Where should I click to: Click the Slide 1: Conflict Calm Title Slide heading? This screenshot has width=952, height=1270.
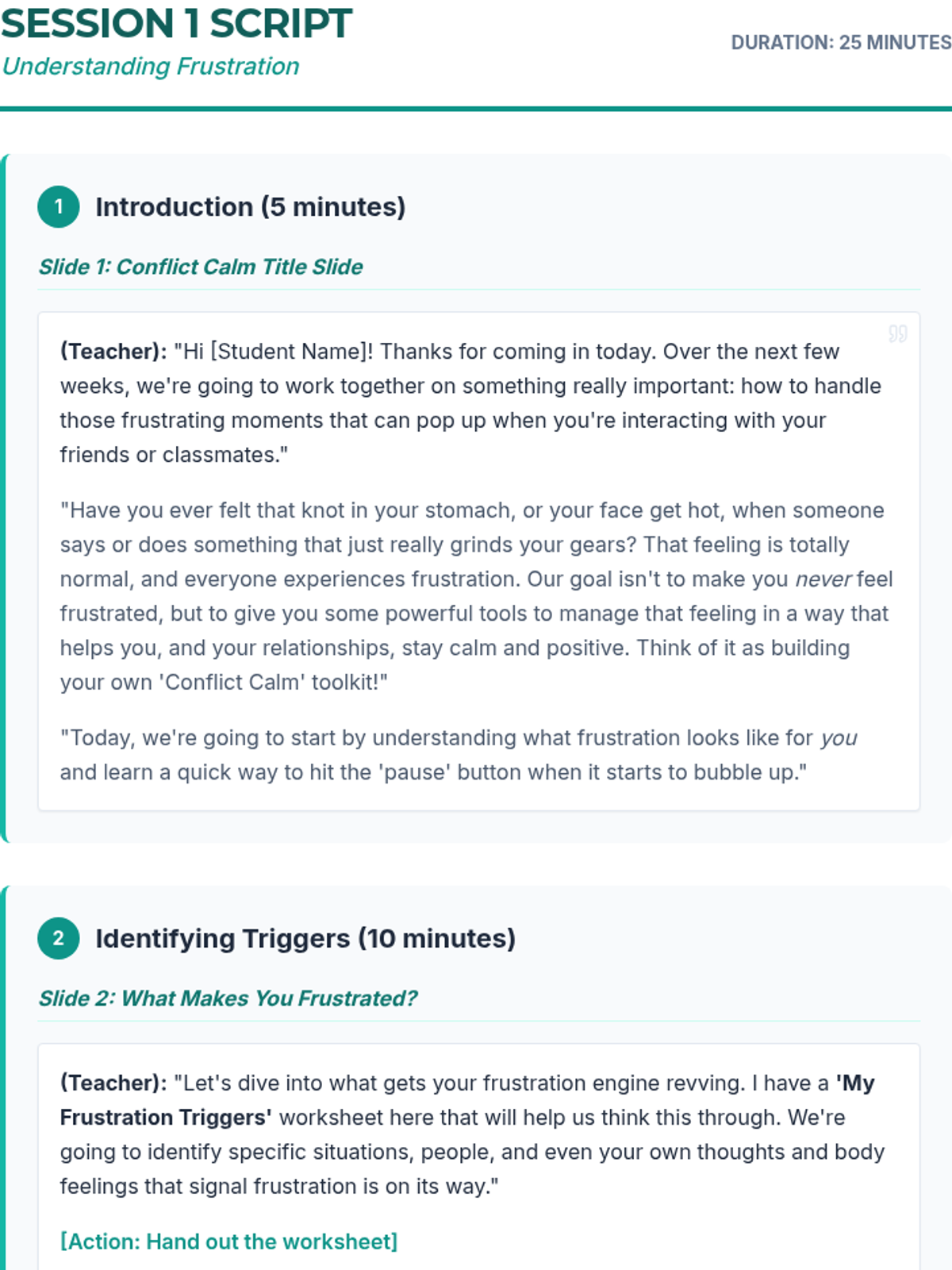point(201,267)
